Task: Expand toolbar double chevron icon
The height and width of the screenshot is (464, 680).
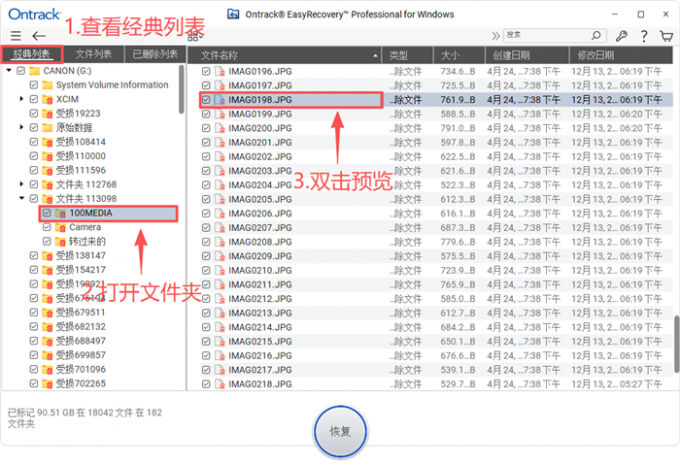Action: click(x=495, y=36)
